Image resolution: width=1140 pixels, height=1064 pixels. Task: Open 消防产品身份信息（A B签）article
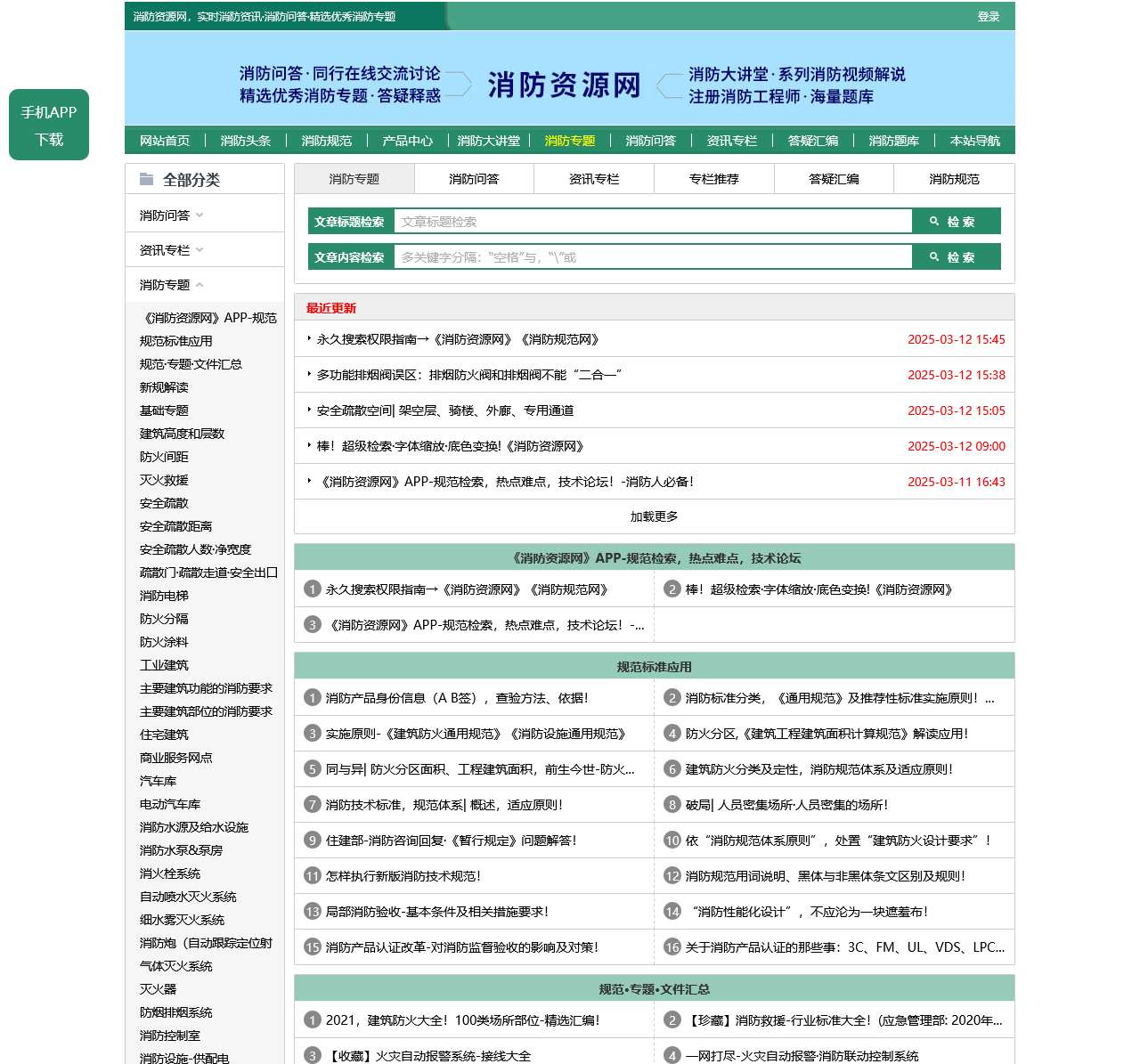[x=457, y=698]
